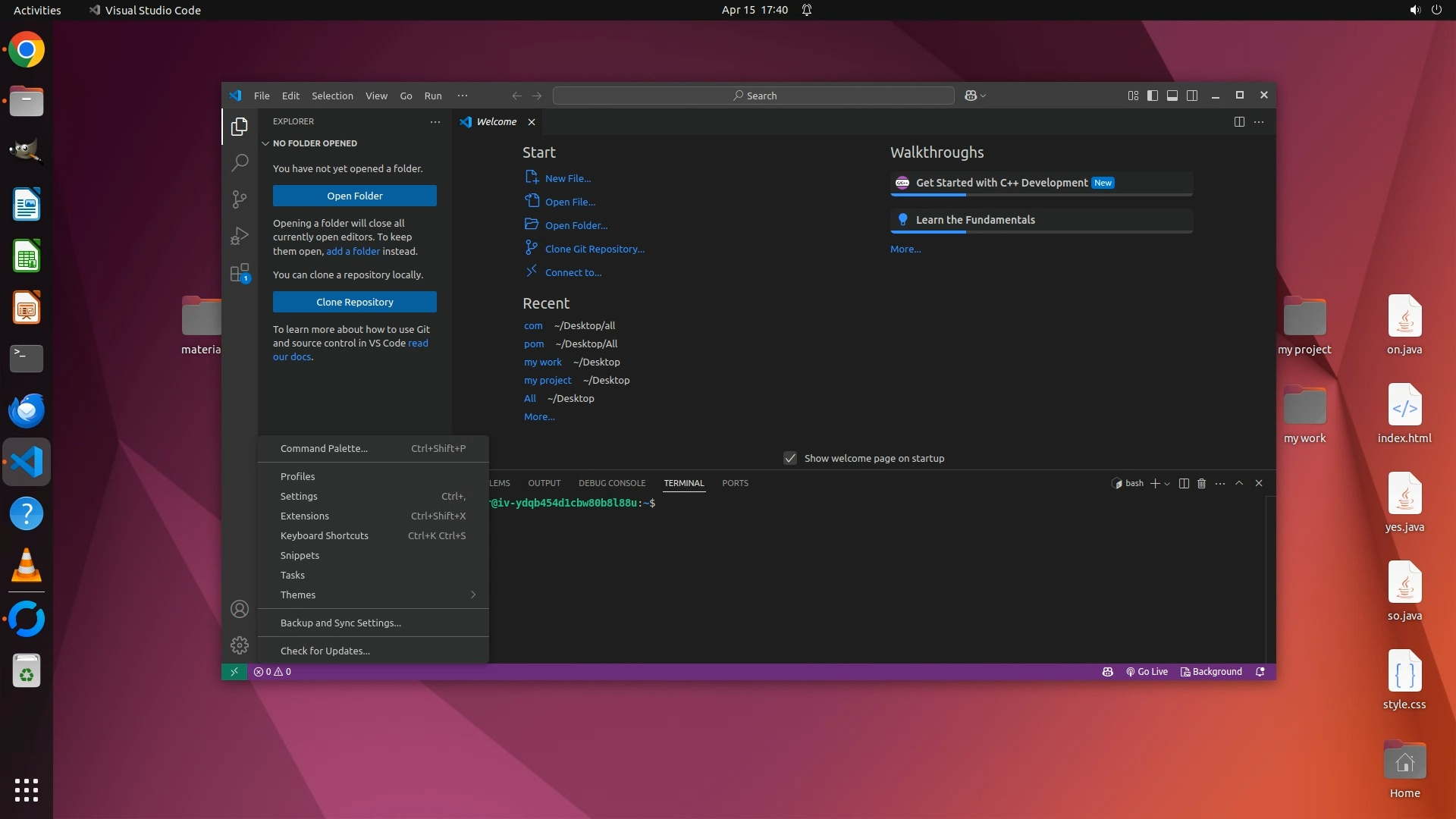Screen dimensions: 1456x819
Task: Split the terminal panel
Action: pos(1184,483)
